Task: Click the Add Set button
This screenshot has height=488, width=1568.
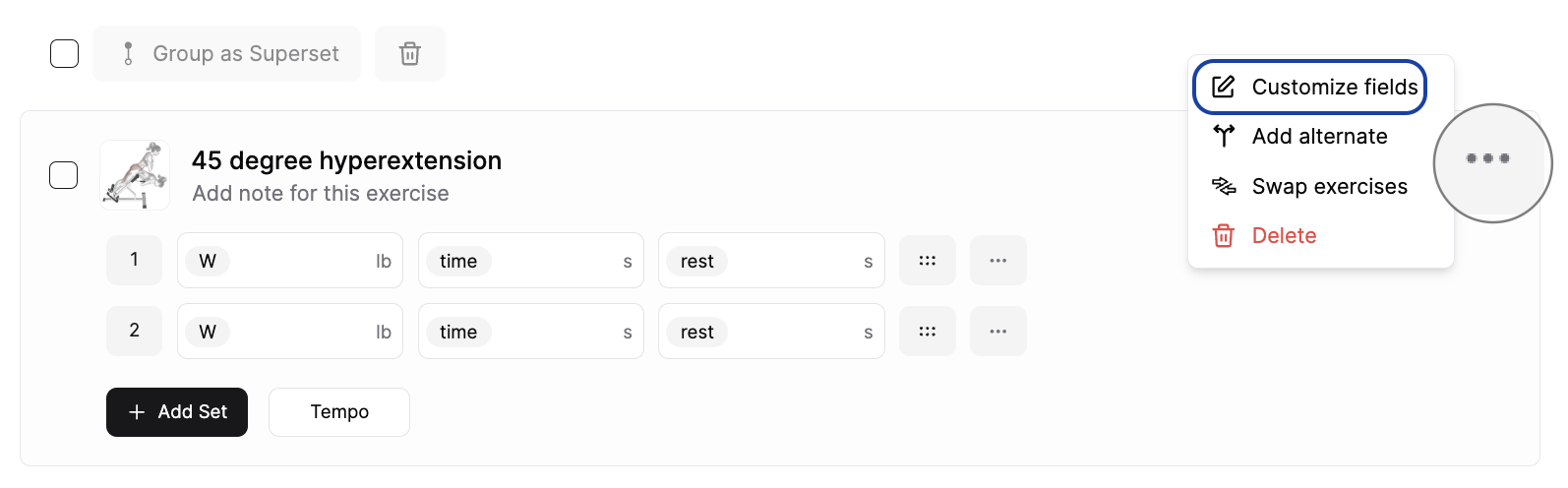Action: tap(177, 412)
